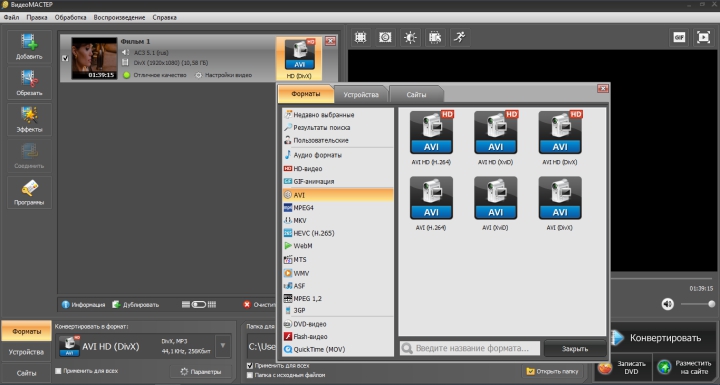Toggle the left Применить для всех checkbox

(x=58, y=371)
